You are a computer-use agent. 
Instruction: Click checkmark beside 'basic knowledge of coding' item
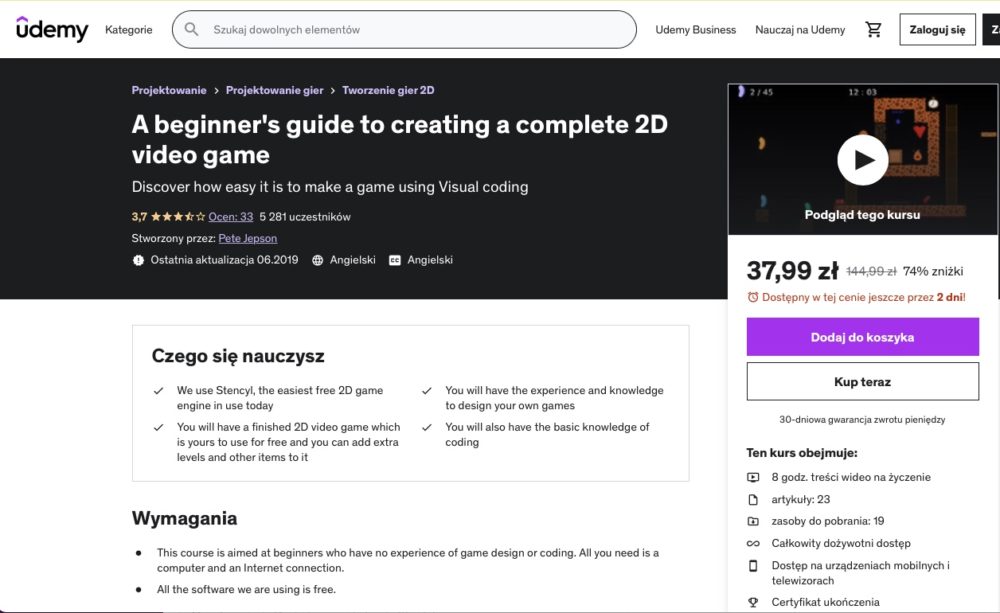coord(427,427)
